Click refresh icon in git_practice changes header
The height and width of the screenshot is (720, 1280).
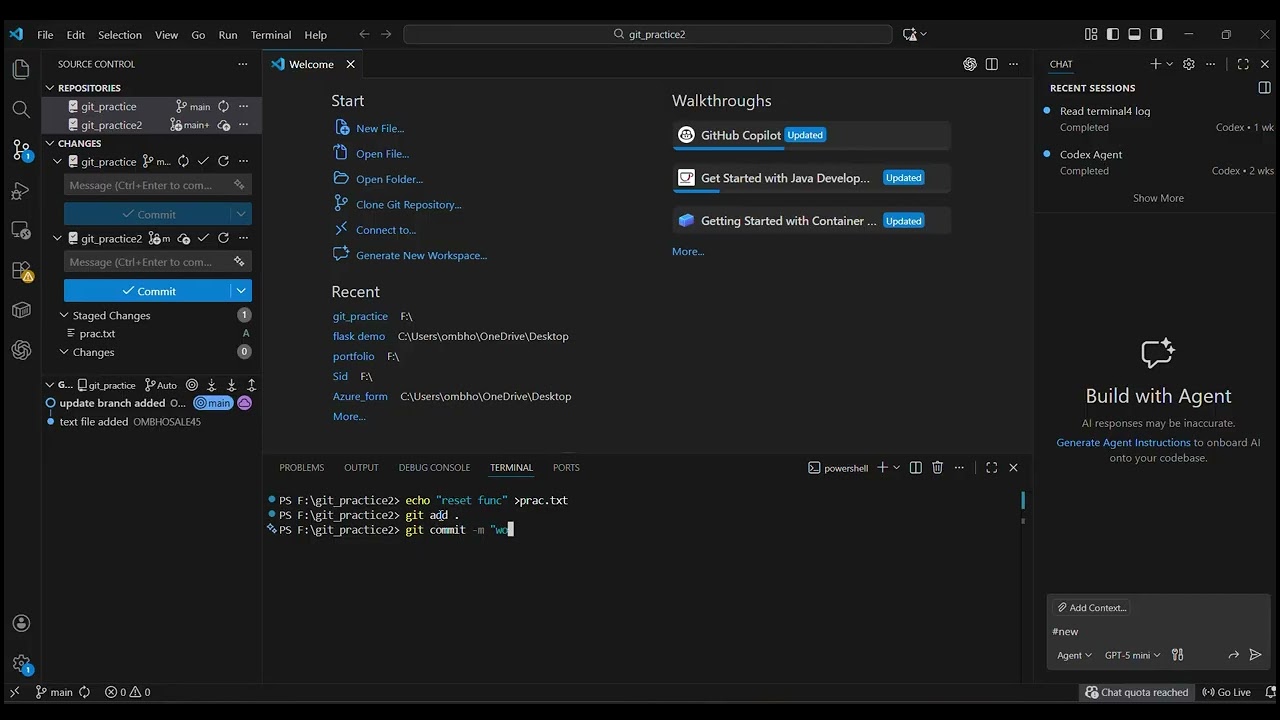point(223,161)
